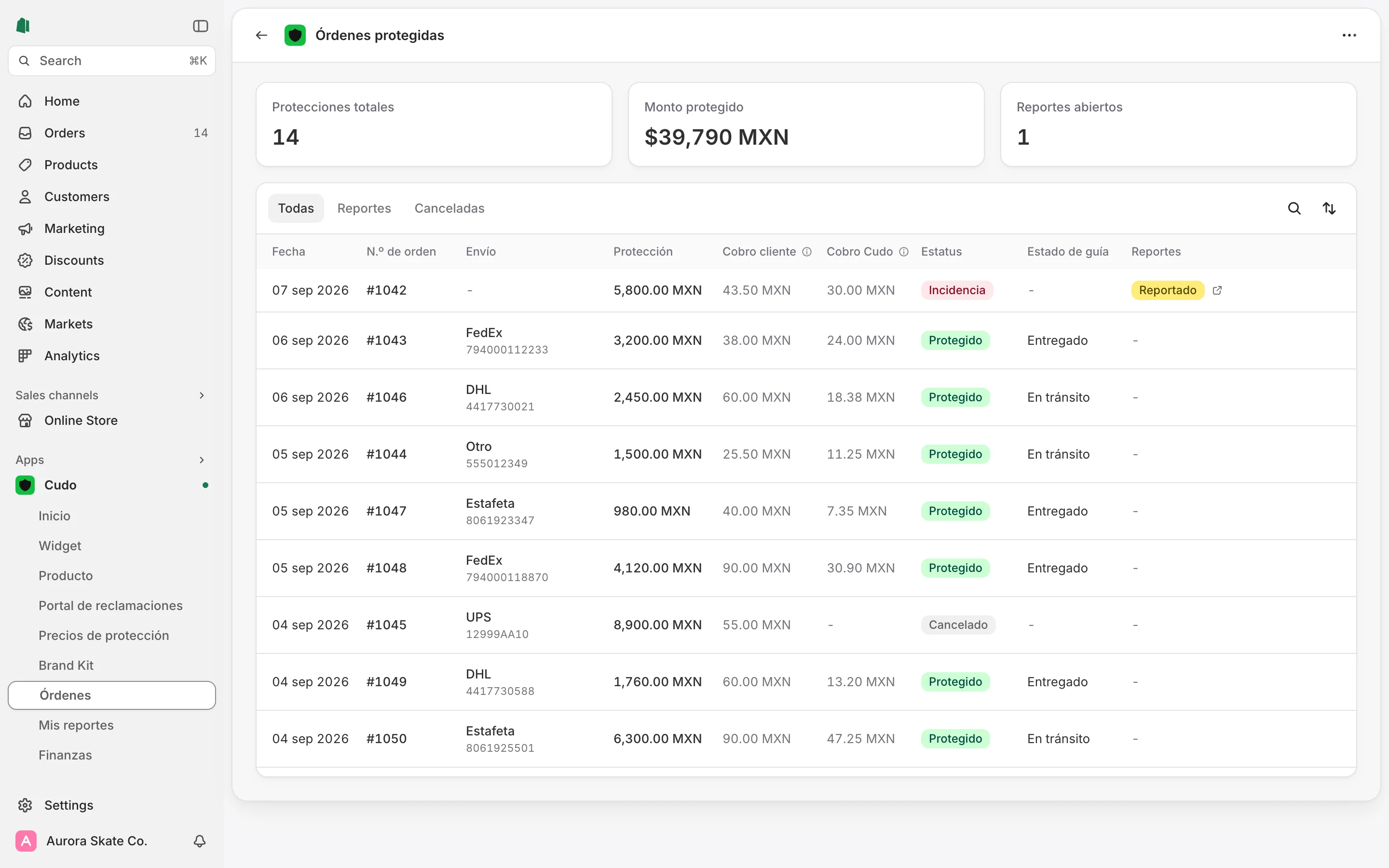The height and width of the screenshot is (868, 1389).
Task: Open Products in the sidebar
Action: point(112,165)
